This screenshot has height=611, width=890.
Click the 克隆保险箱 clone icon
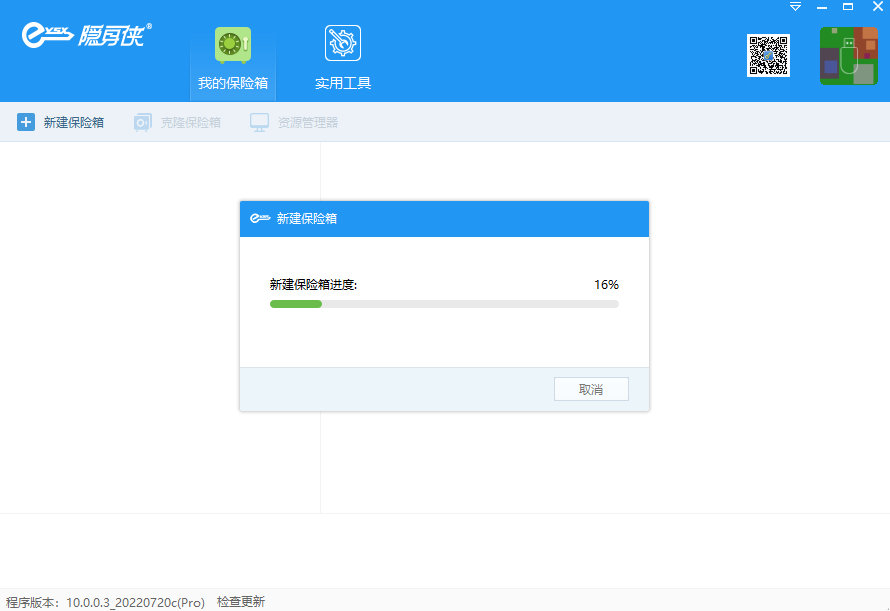click(x=142, y=122)
